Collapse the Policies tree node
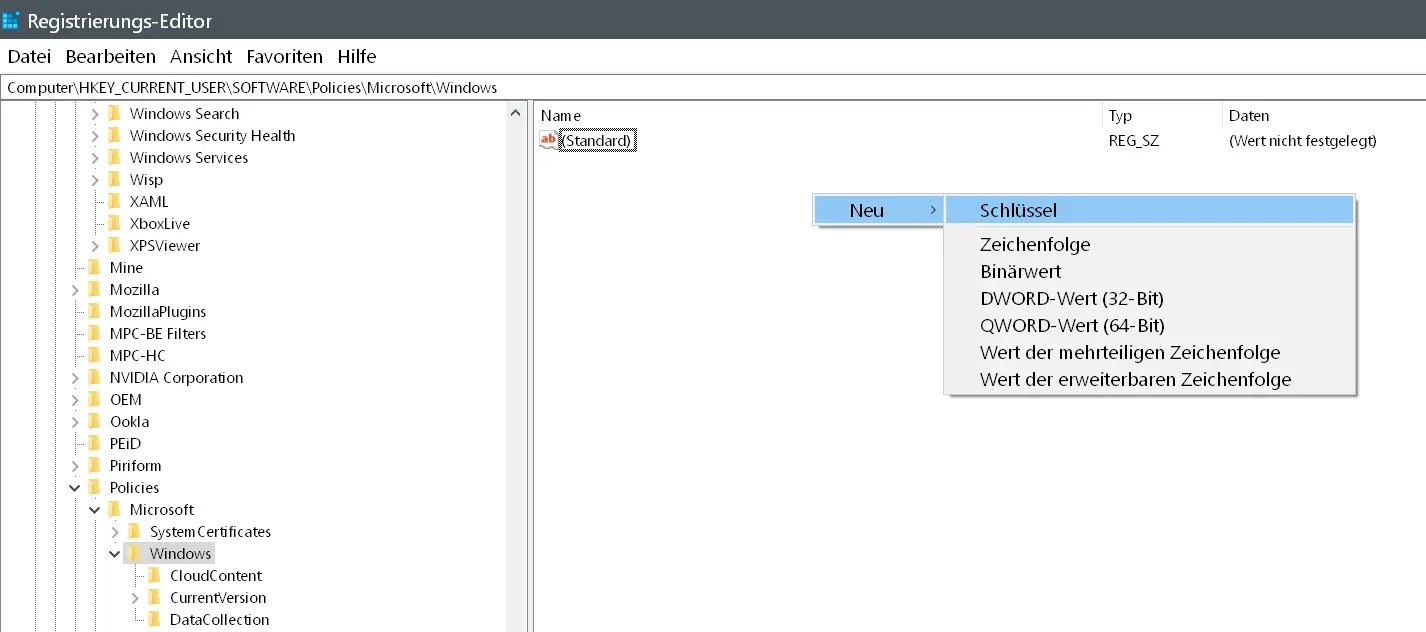The height and width of the screenshot is (632, 1426). (75, 488)
